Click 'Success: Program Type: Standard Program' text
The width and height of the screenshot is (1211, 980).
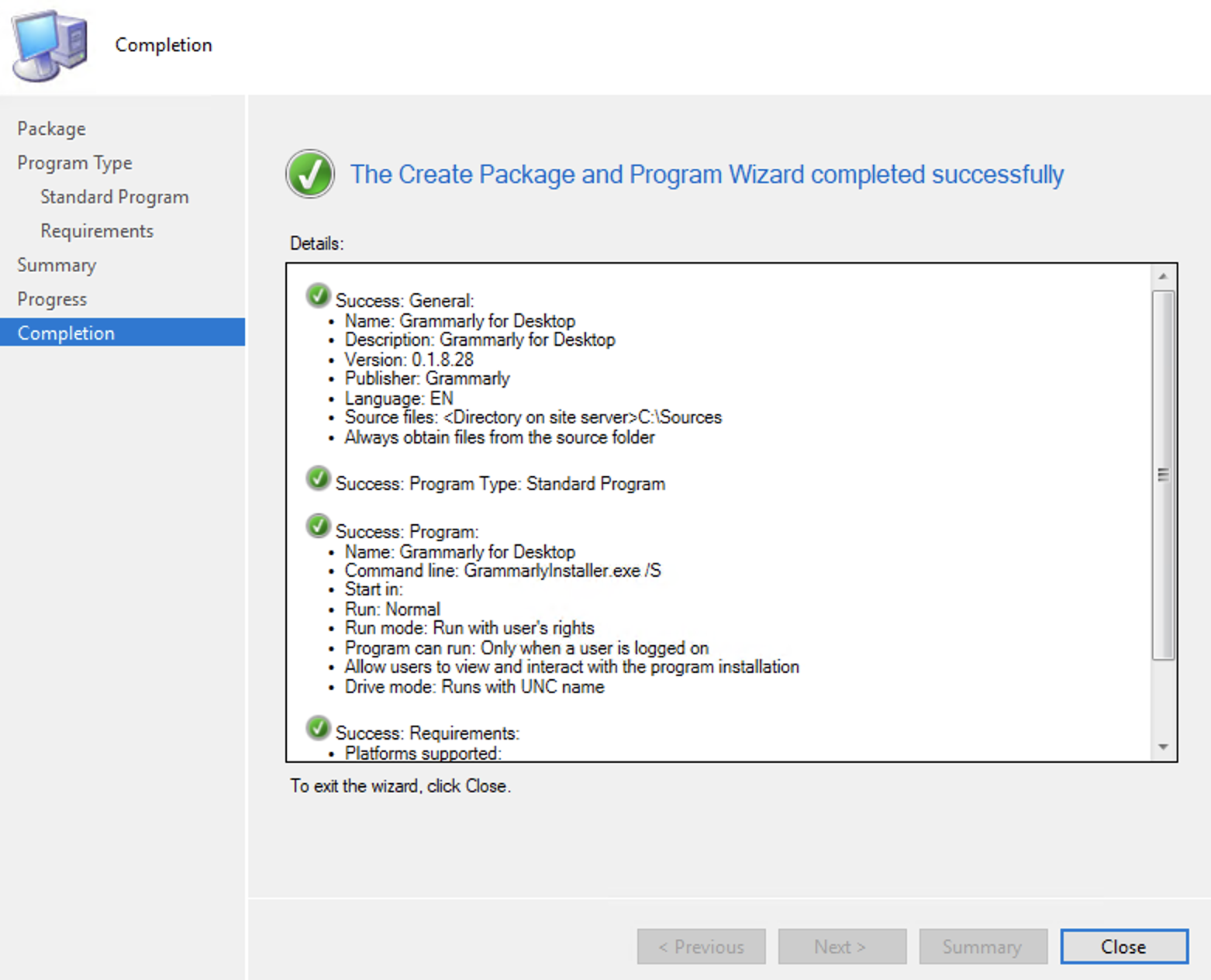pos(500,484)
